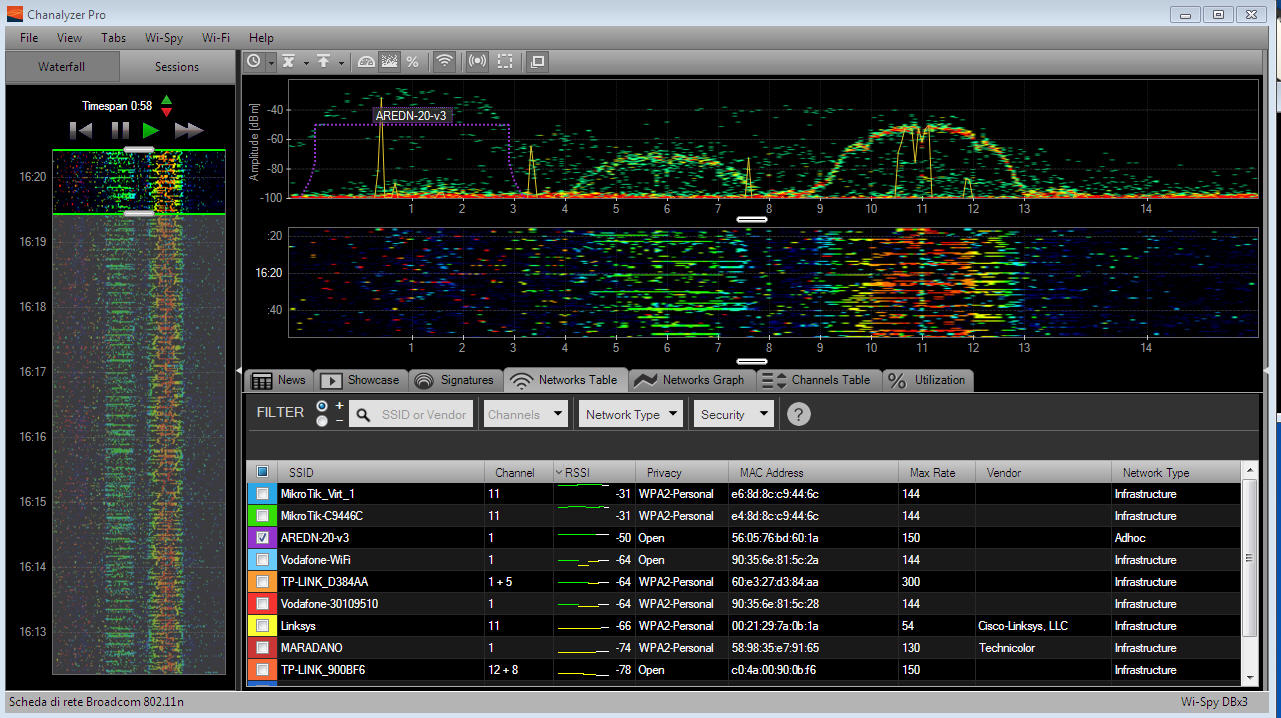Check the Vodafone-WiFi network checkbox
The width and height of the screenshot is (1281, 718).
(x=262, y=560)
